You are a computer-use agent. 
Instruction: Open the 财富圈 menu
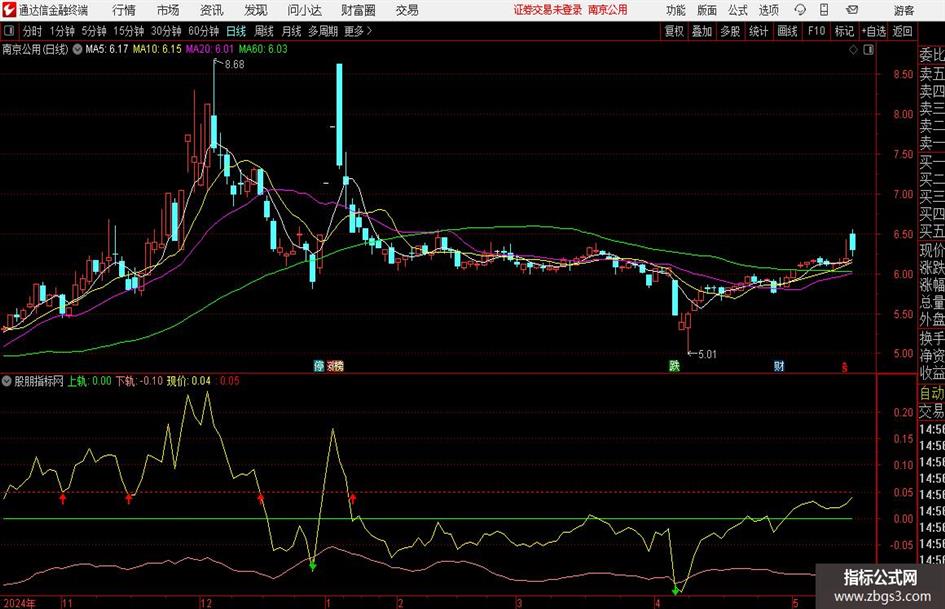tap(358, 10)
